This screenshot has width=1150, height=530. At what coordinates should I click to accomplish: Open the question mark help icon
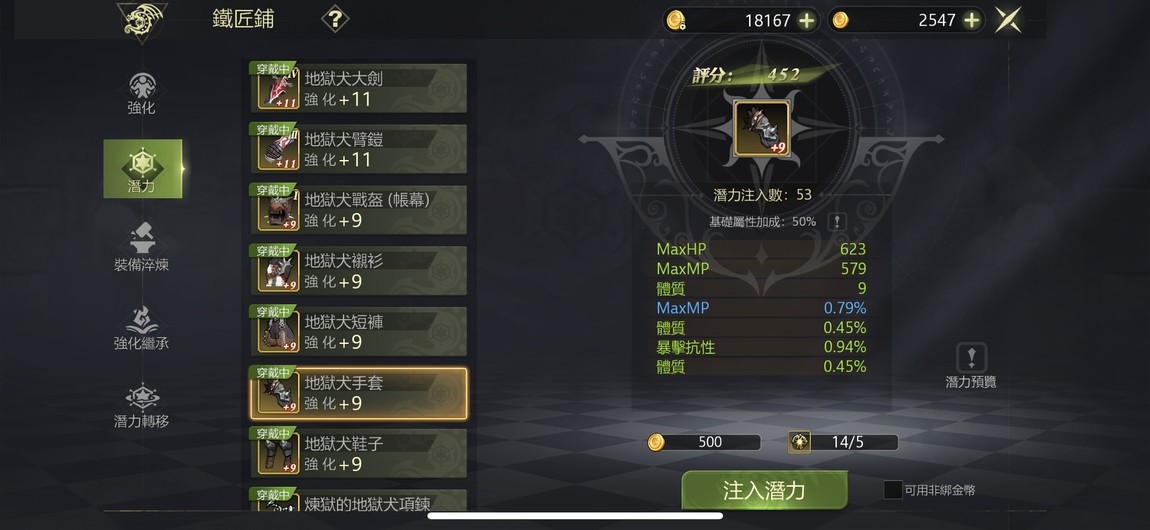pos(334,19)
